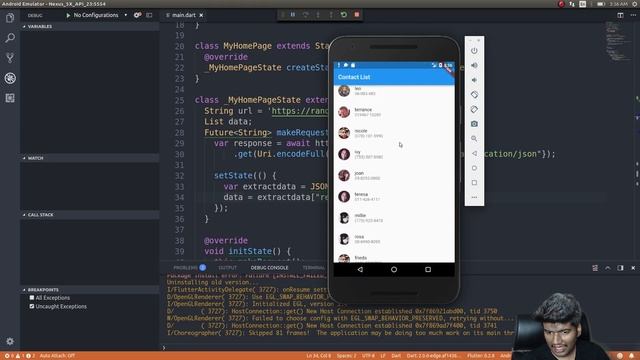Image resolution: width=640 pixels, height=360 pixels.
Task: Open the Manage gear at sidebar bottom
Action: click(10, 341)
